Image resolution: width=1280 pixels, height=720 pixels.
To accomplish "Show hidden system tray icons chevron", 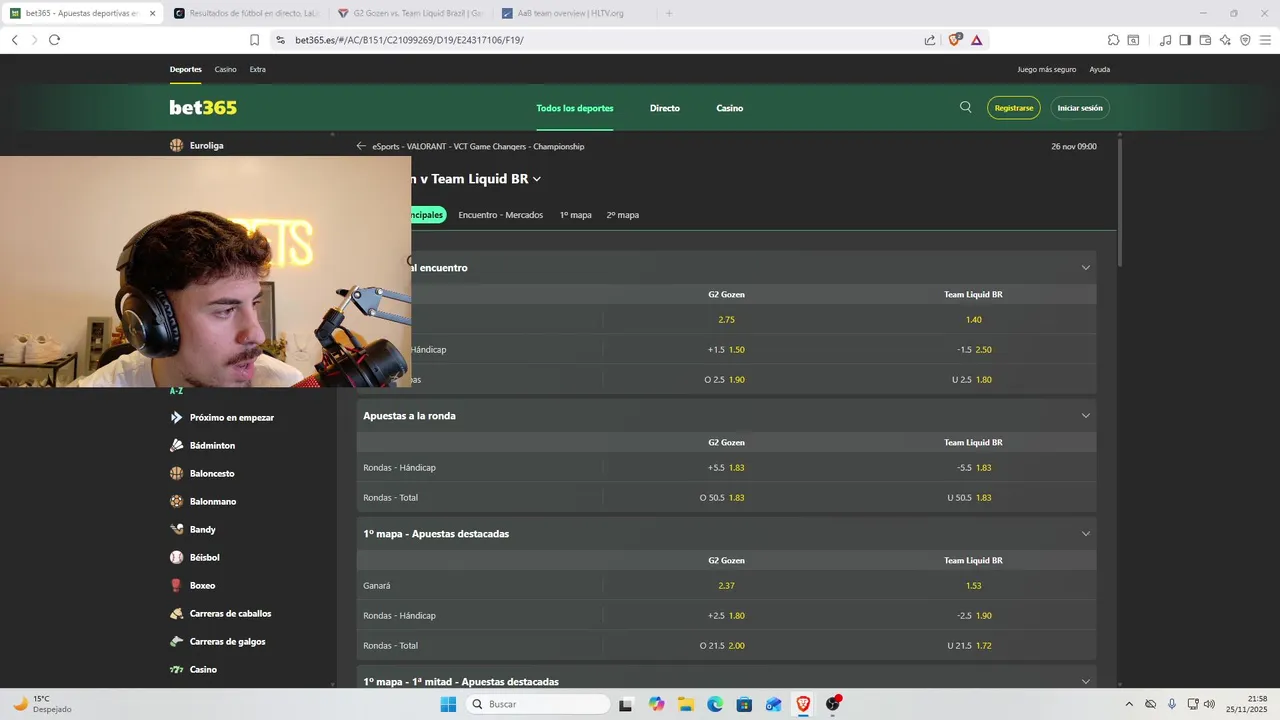I will pos(1129,704).
